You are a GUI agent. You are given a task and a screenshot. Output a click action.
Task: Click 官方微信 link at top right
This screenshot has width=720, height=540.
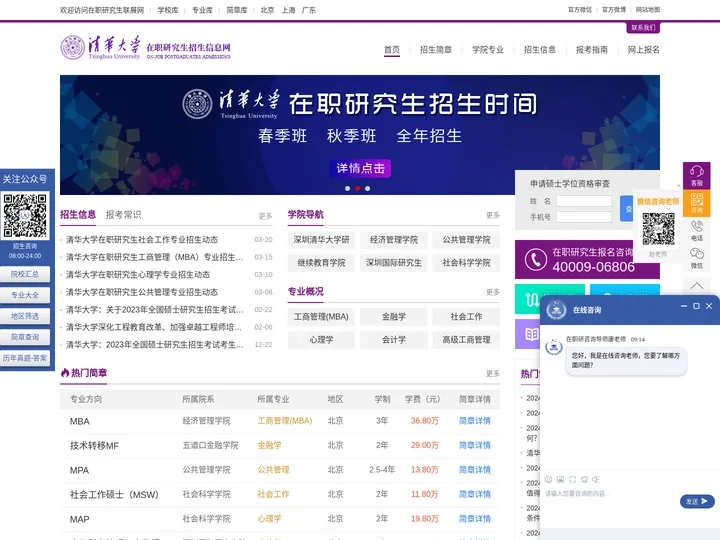pyautogui.click(x=580, y=10)
